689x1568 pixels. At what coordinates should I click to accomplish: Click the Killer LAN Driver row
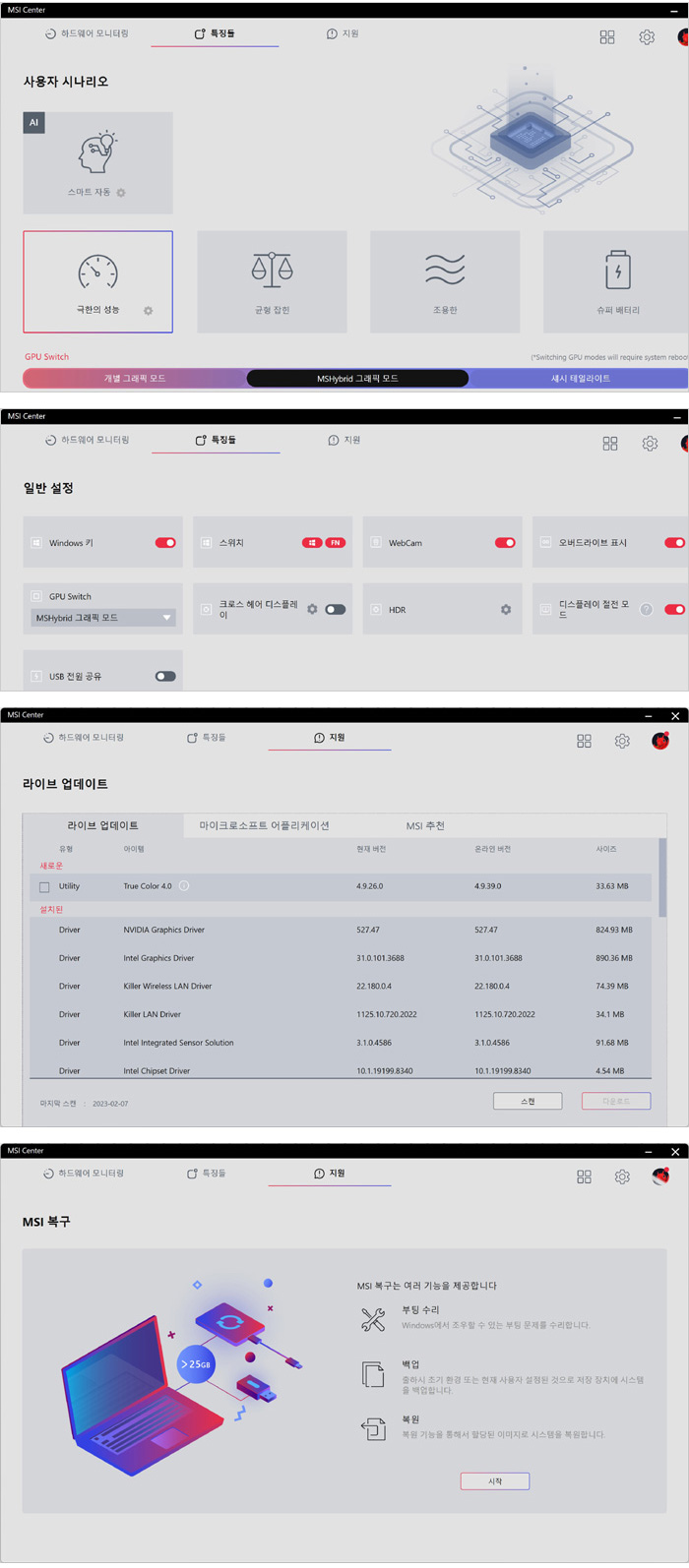(x=341, y=1014)
